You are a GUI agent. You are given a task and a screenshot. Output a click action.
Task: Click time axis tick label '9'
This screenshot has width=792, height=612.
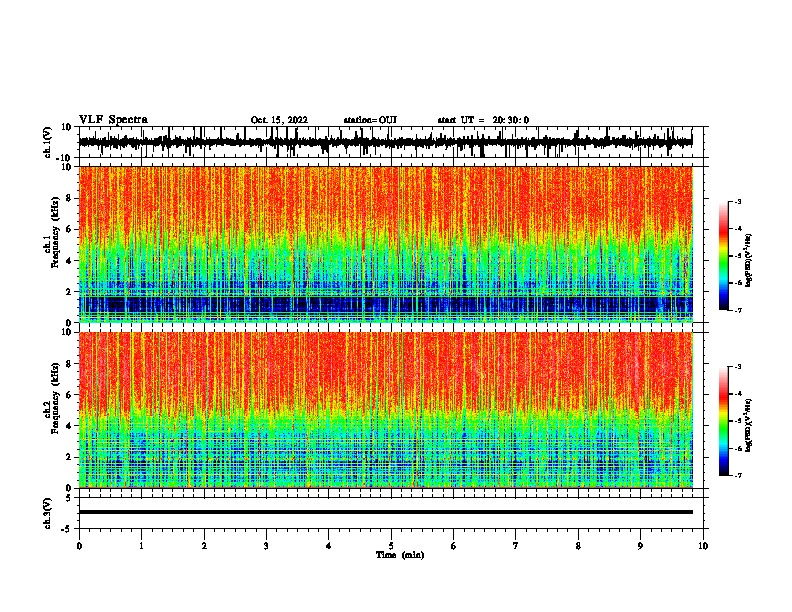coord(640,546)
